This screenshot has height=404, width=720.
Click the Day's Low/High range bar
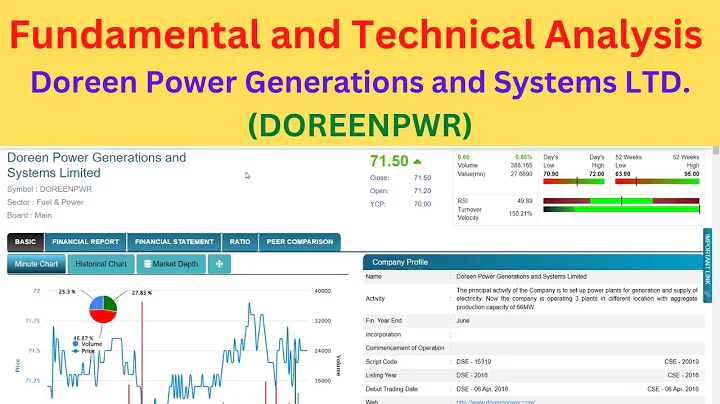point(574,182)
